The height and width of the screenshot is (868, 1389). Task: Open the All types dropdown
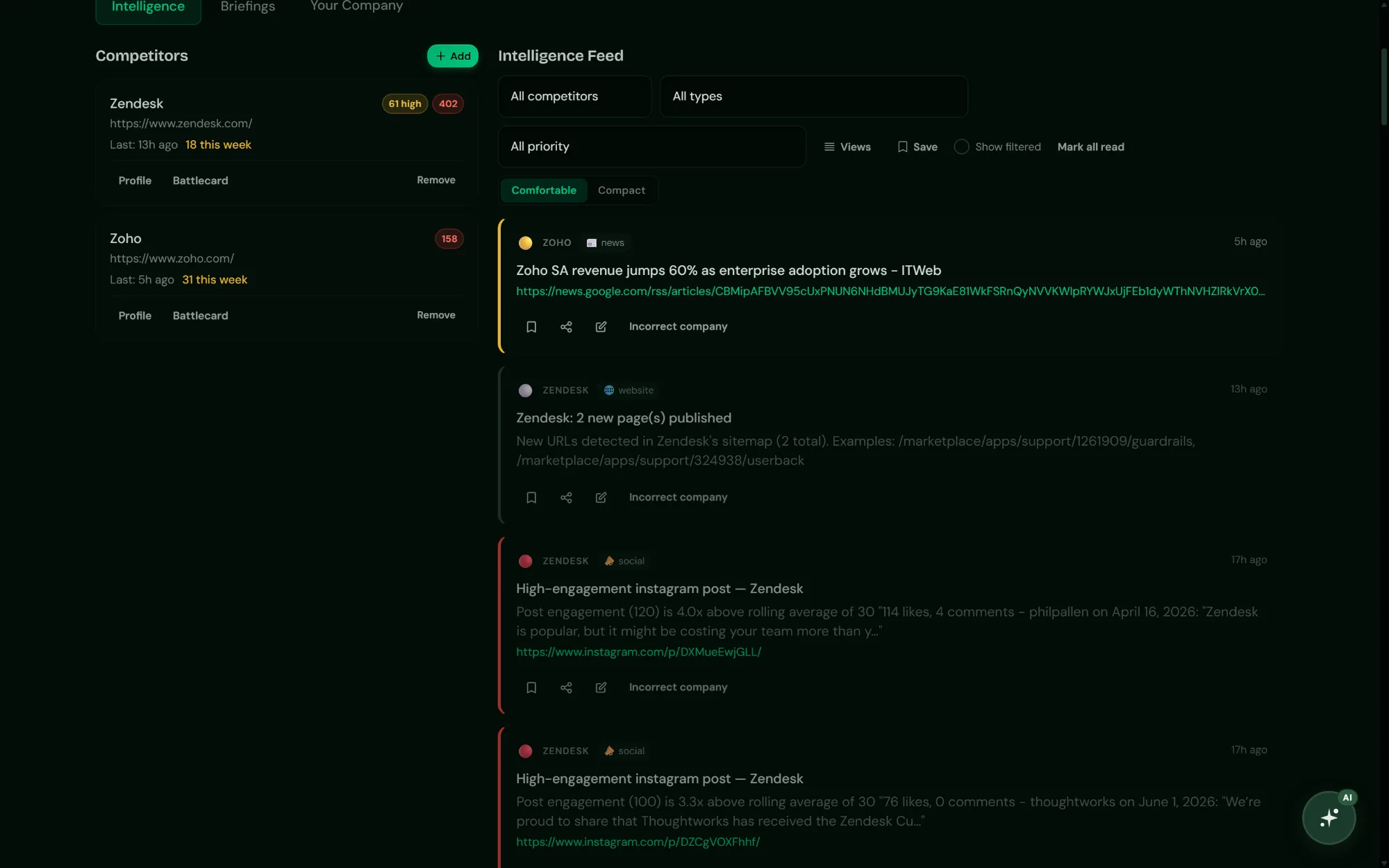813,97
